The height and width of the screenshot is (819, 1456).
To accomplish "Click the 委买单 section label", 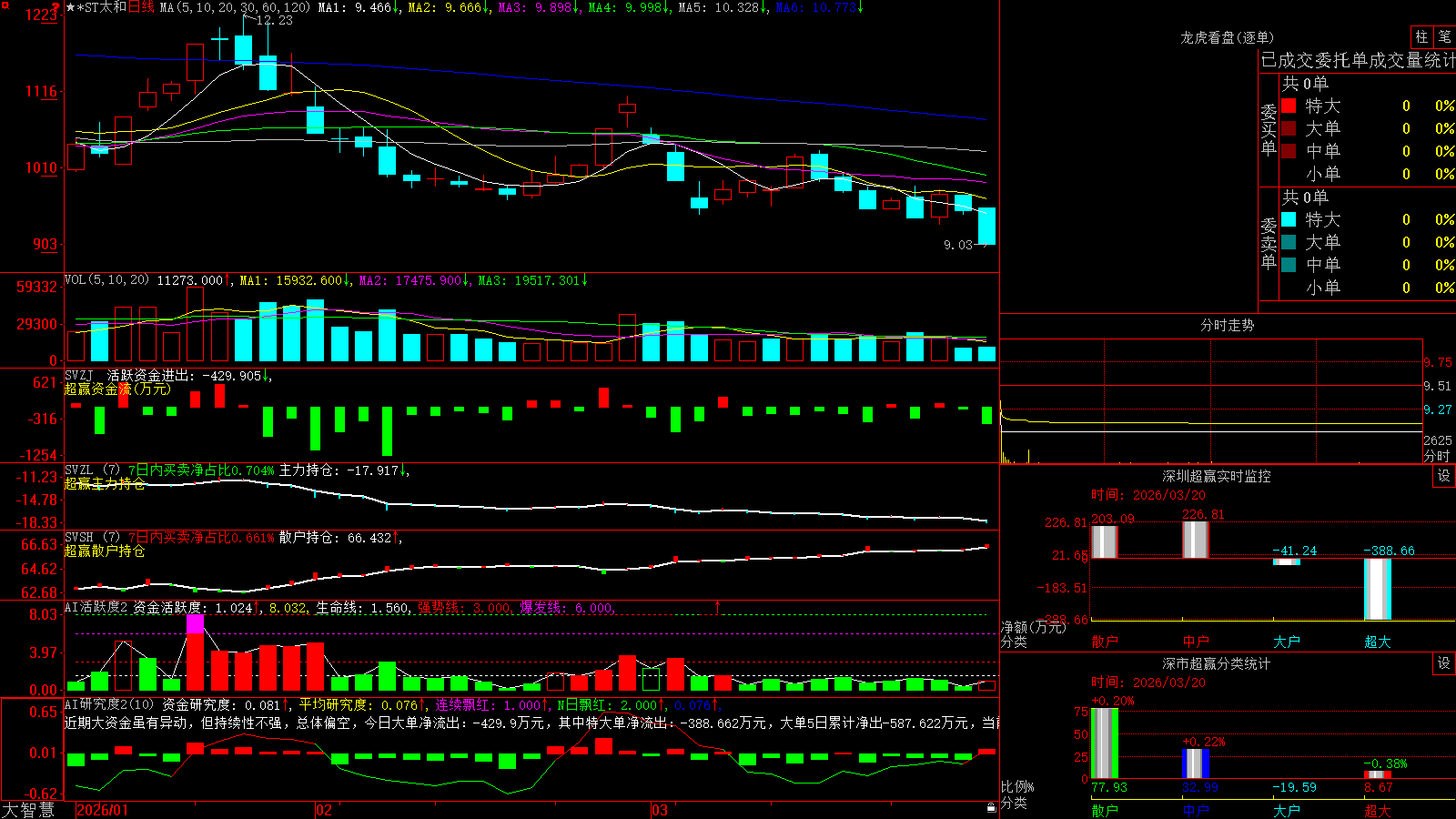I will point(1269,129).
